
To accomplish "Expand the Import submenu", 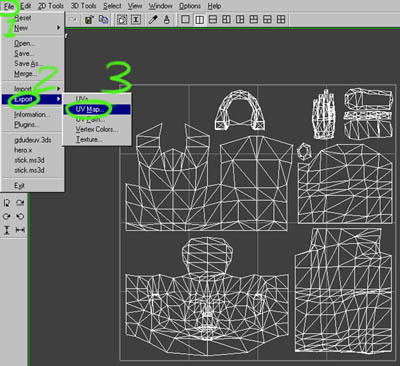I will coord(33,89).
